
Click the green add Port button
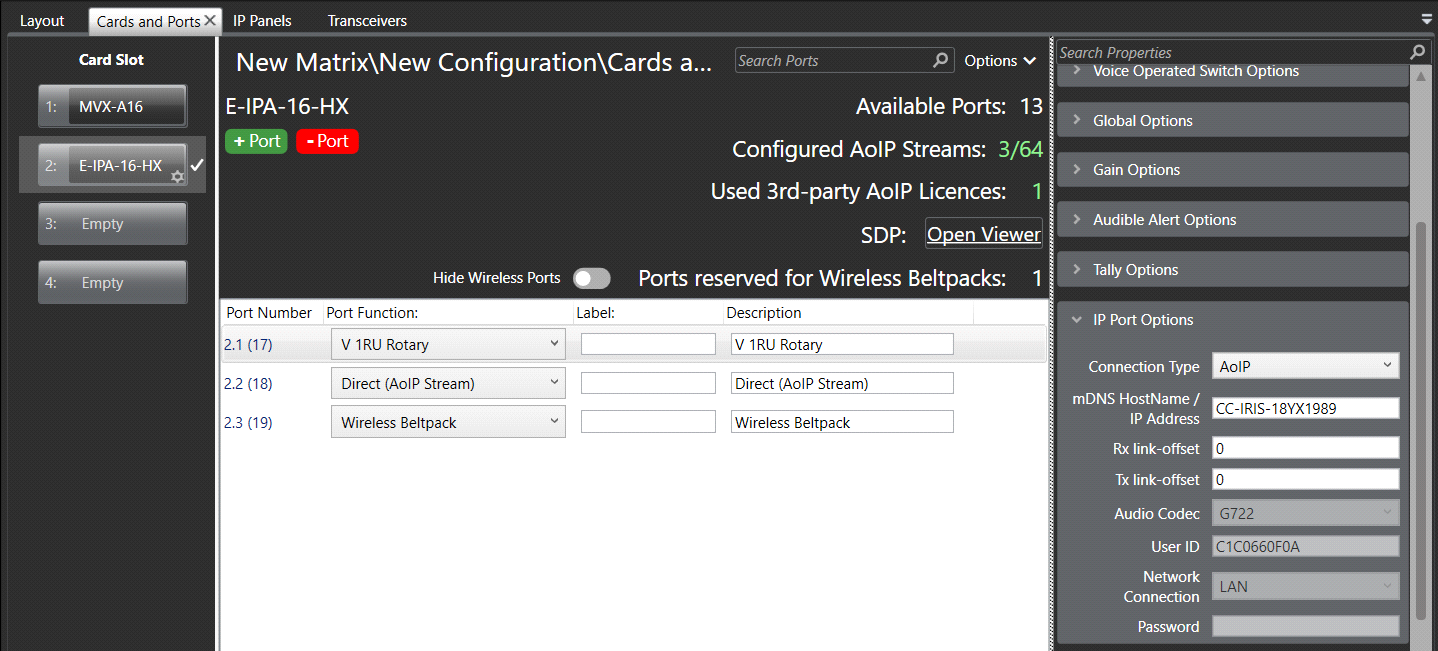click(x=256, y=141)
